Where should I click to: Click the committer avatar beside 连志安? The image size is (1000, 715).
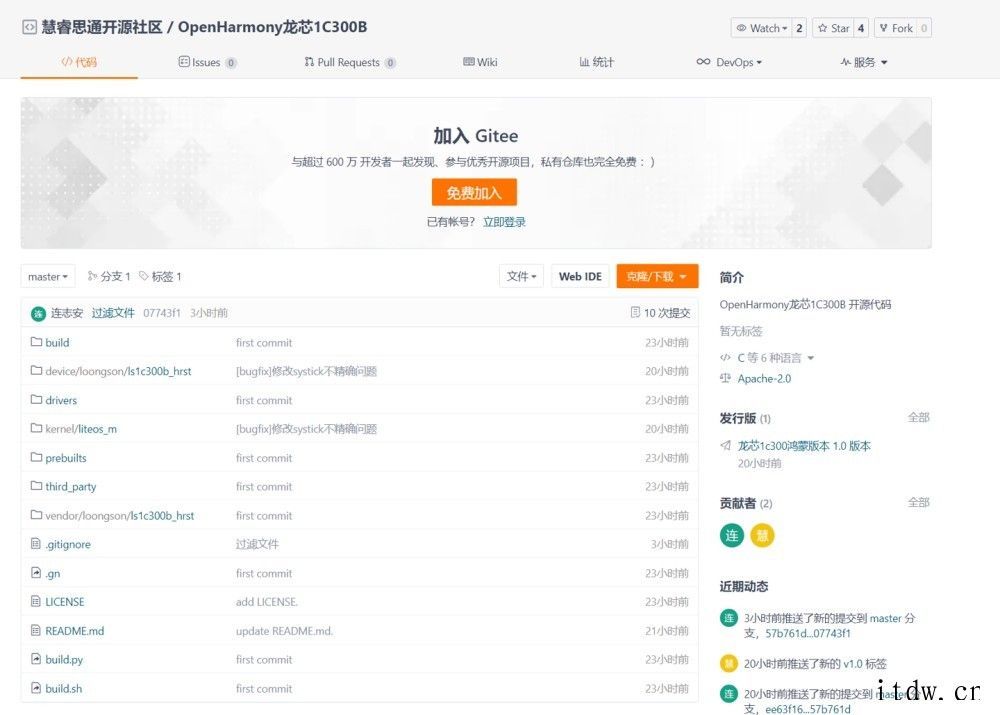38,313
